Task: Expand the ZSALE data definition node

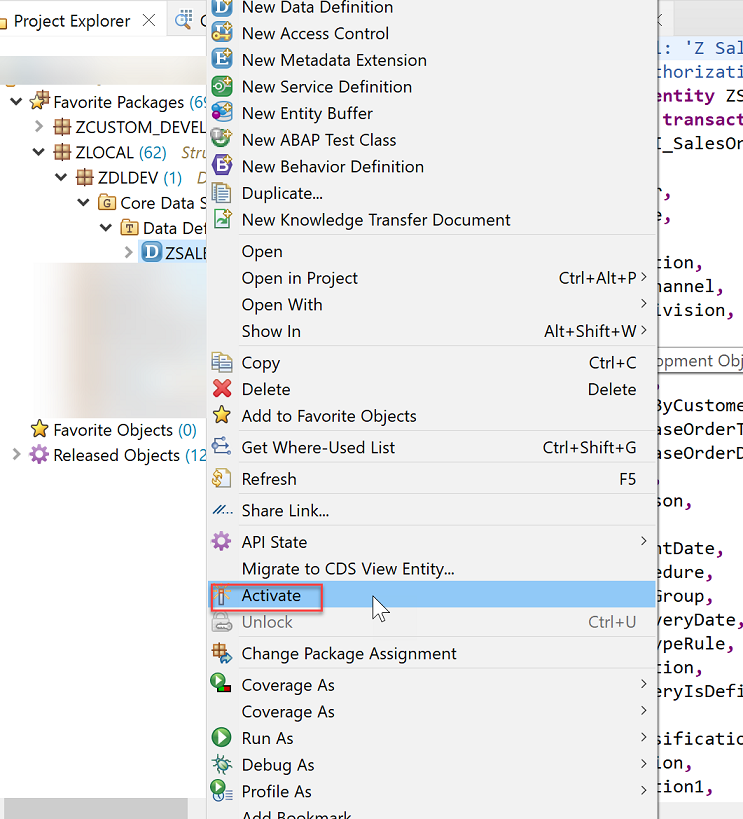Action: pyautogui.click(x=129, y=253)
